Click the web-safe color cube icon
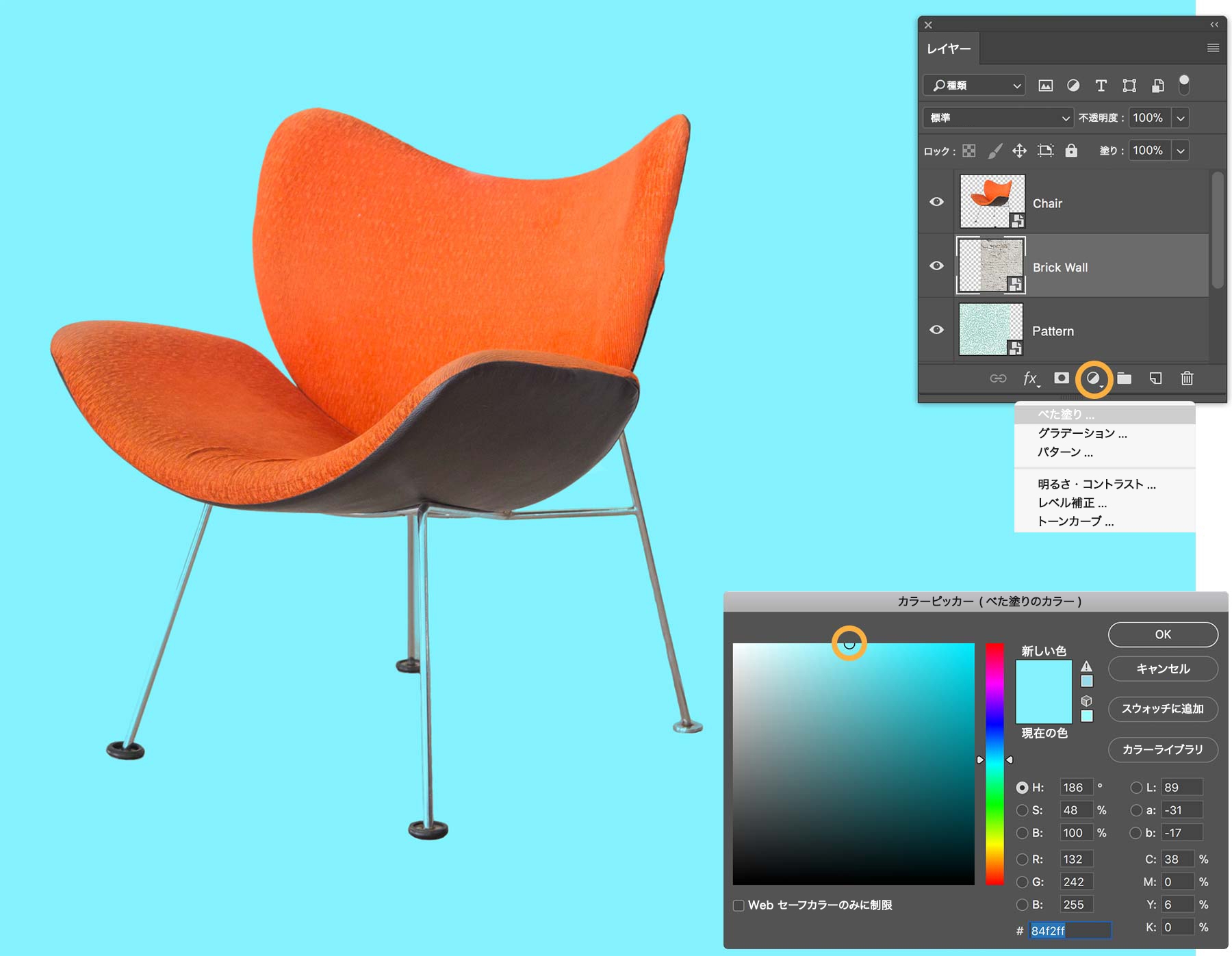This screenshot has height=956, width=1232. [1086, 701]
